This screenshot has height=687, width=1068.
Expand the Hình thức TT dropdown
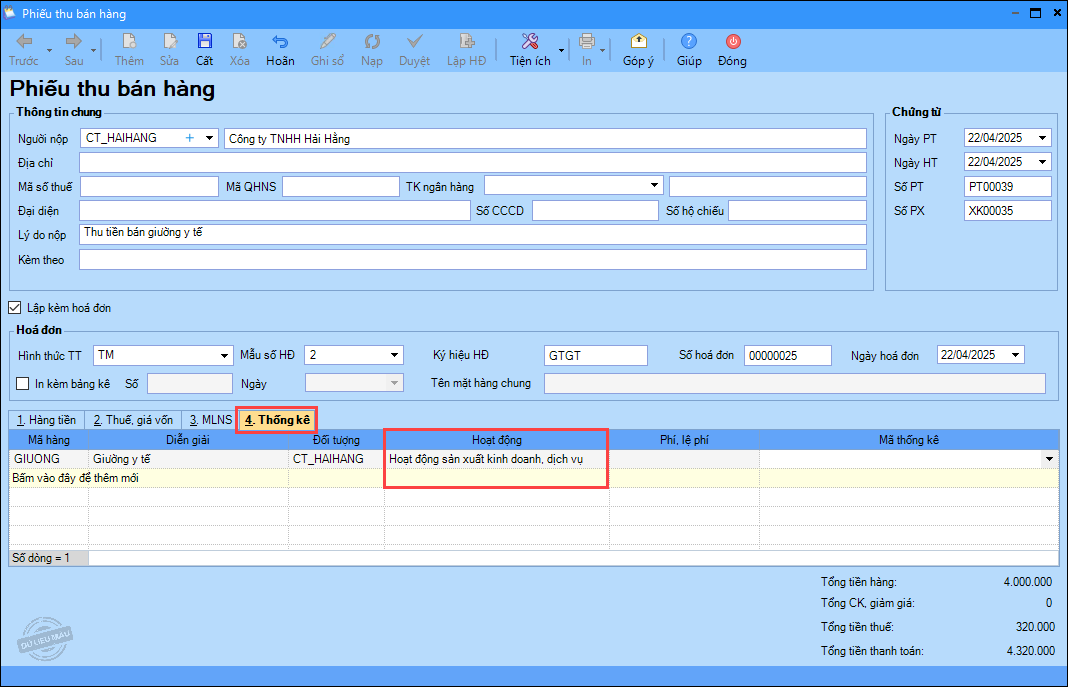tap(224, 355)
